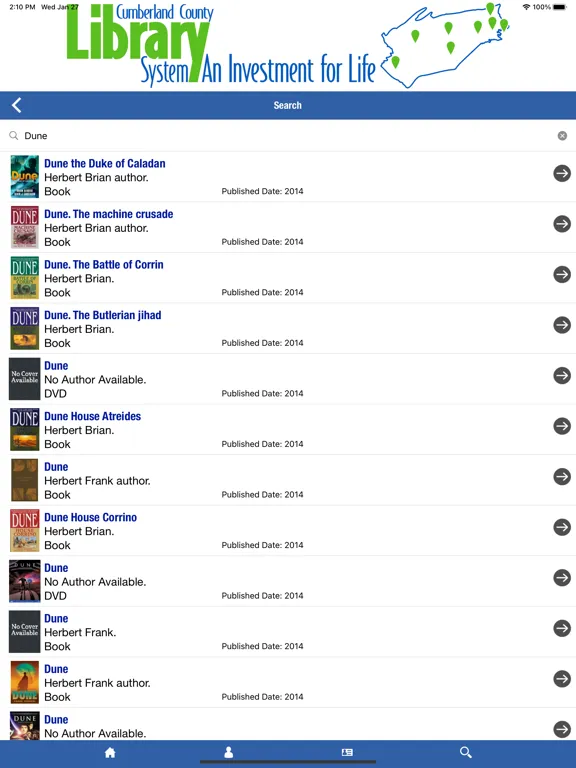This screenshot has width=576, height=768.
Task: Tap Published Date: 2014 on Dune House Corrino row
Action: [x=262, y=545]
